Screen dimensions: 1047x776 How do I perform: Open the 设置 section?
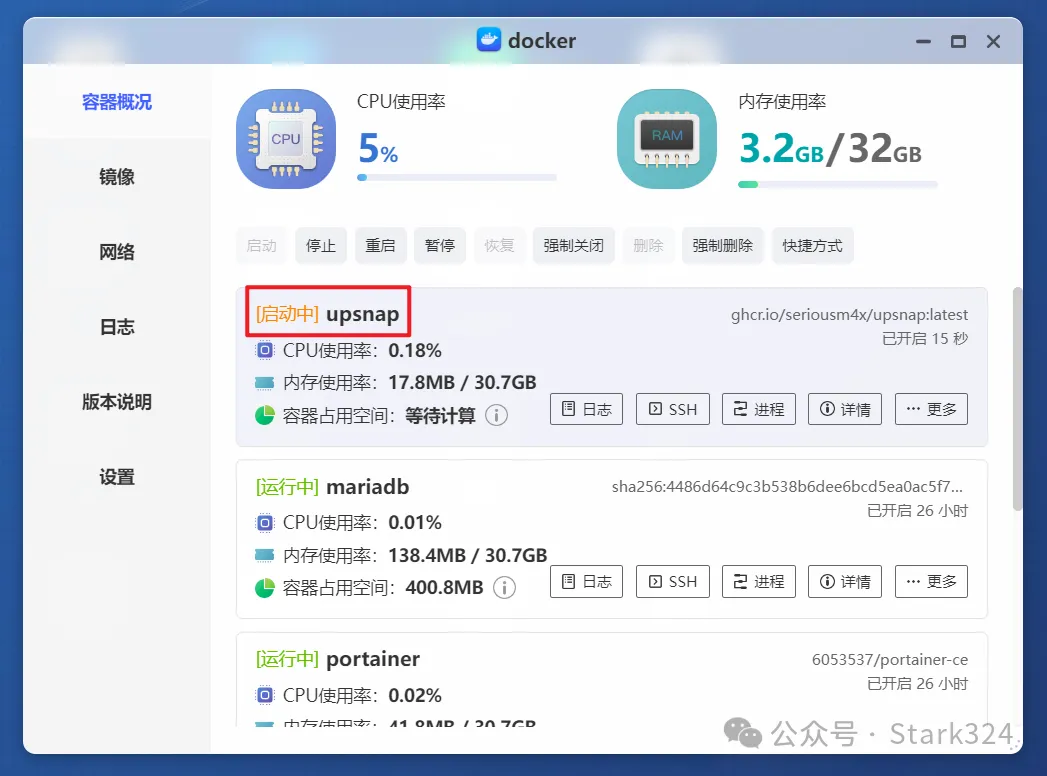(117, 477)
